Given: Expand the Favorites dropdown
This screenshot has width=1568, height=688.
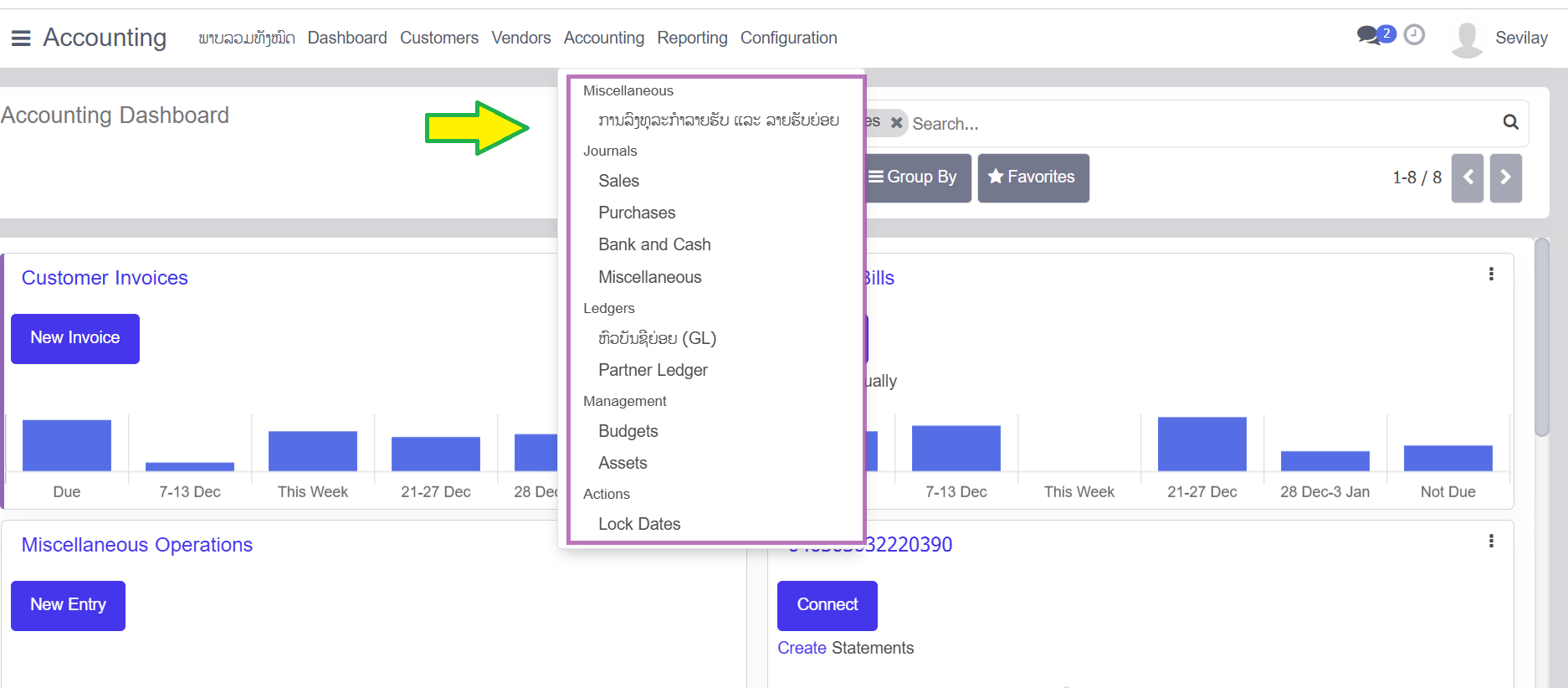Looking at the screenshot, I should click(x=1033, y=177).
